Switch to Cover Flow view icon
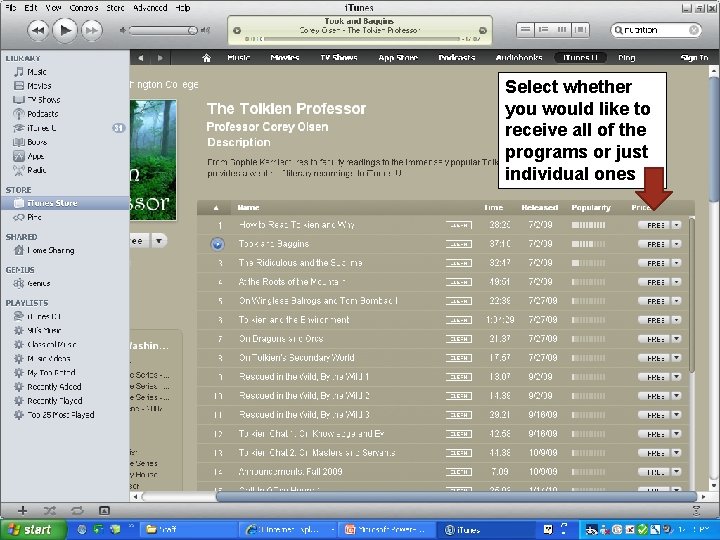Viewport: 720px width, 540px height. coord(580,30)
